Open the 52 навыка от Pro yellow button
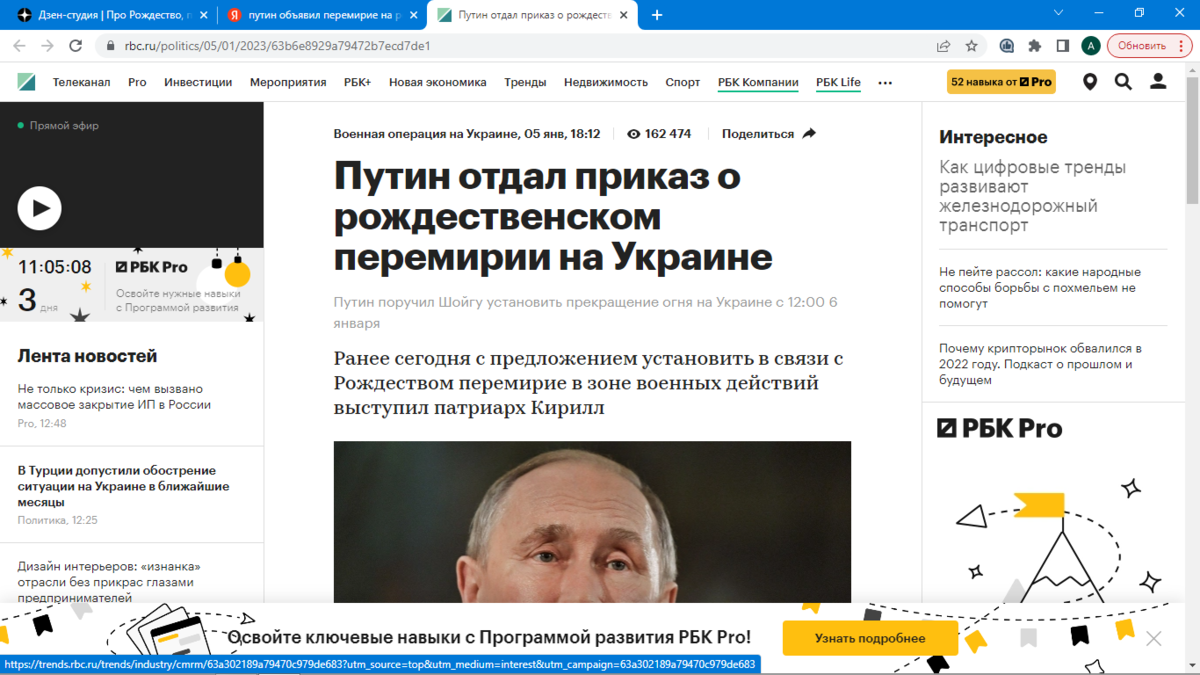 [x=1000, y=82]
